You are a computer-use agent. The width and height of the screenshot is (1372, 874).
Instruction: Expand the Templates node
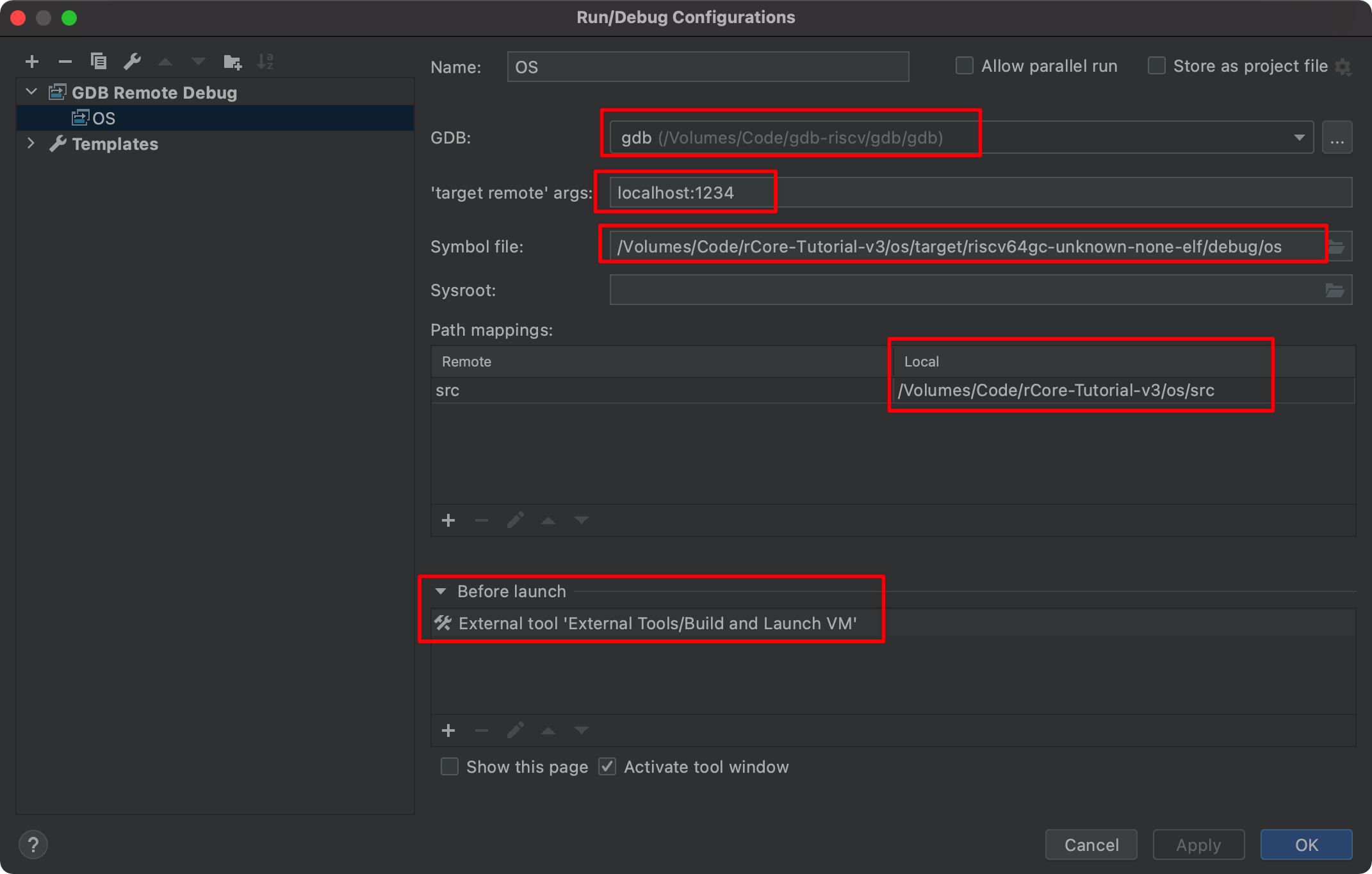[31, 144]
